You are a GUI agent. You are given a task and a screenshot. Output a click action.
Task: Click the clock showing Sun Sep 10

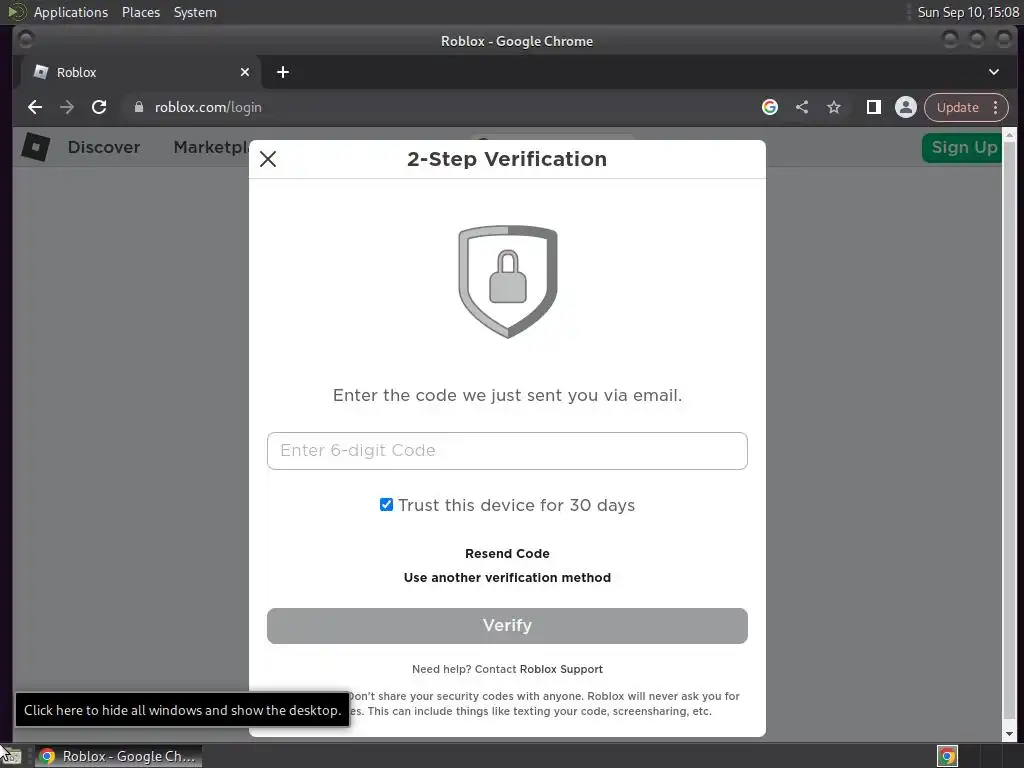click(968, 12)
